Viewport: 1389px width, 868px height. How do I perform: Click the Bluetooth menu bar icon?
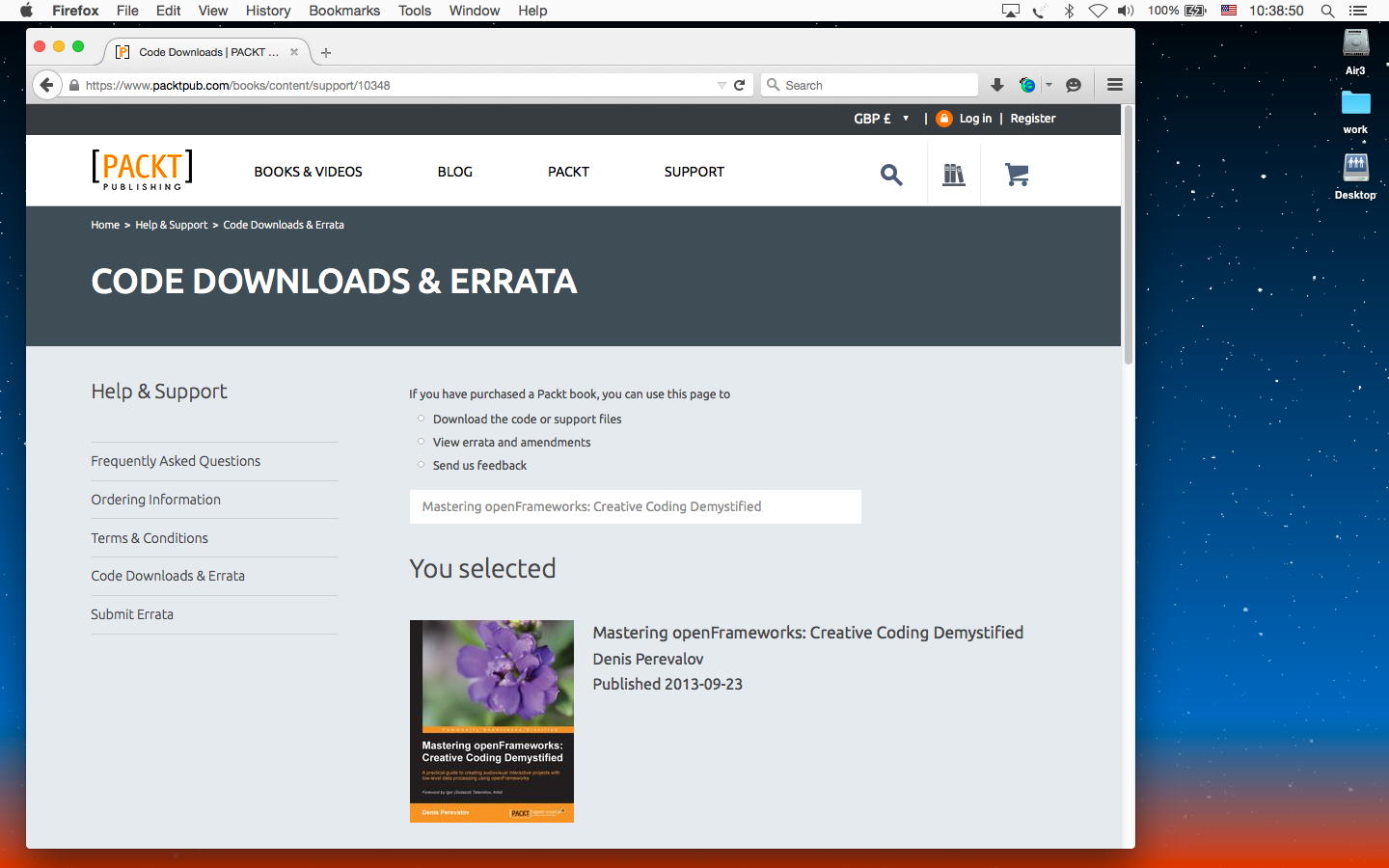point(1069,11)
